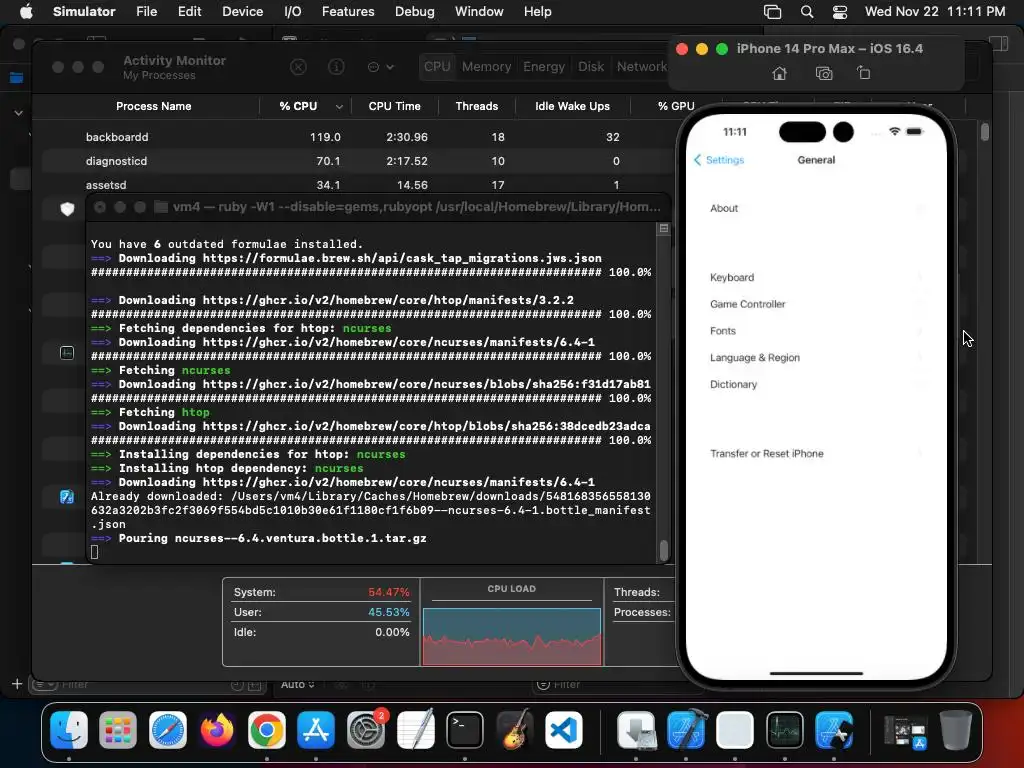Sort by the Process Name column
Viewport: 1024px width, 768px height.
(153, 106)
